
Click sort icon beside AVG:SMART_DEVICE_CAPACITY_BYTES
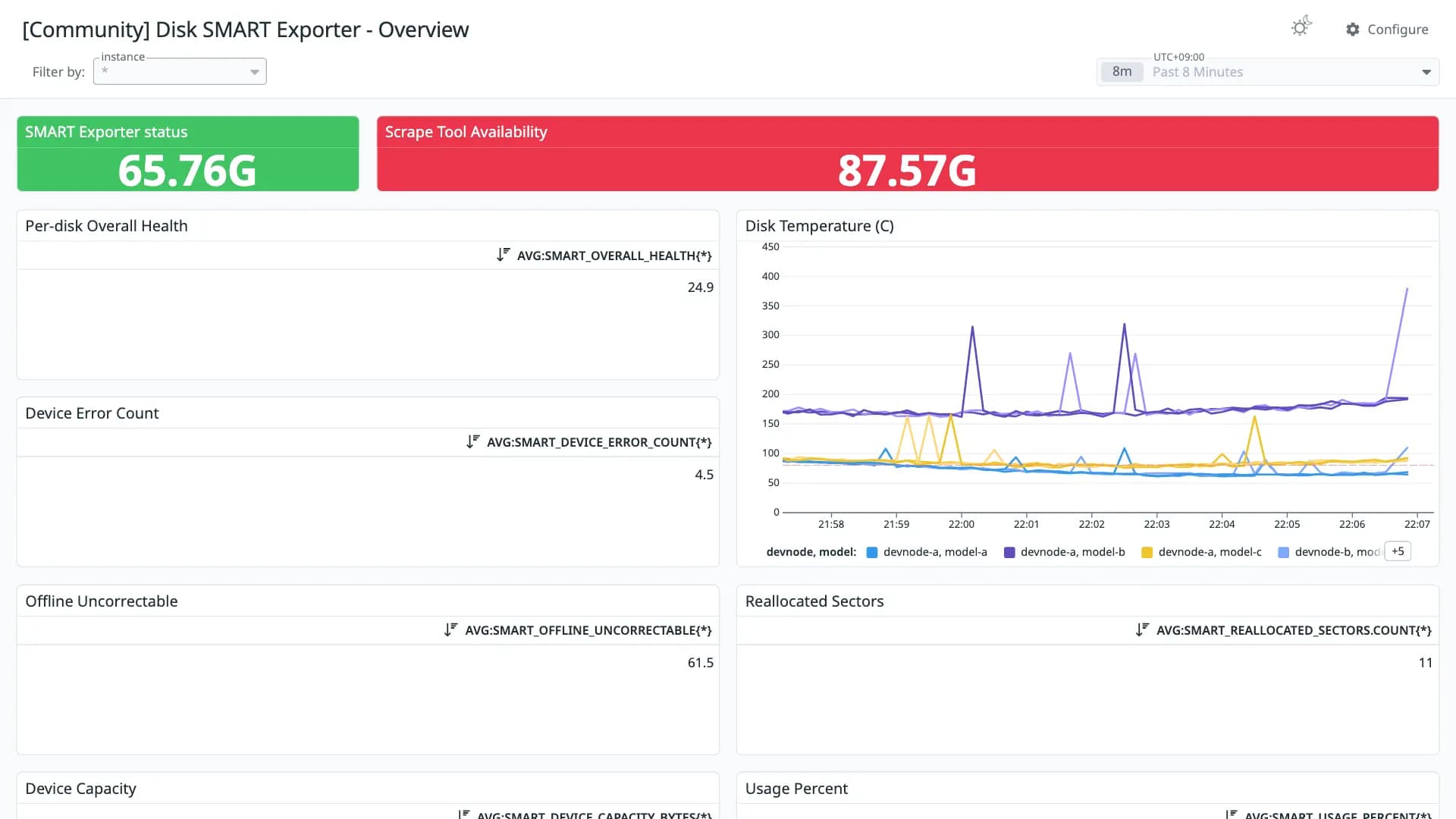463,814
